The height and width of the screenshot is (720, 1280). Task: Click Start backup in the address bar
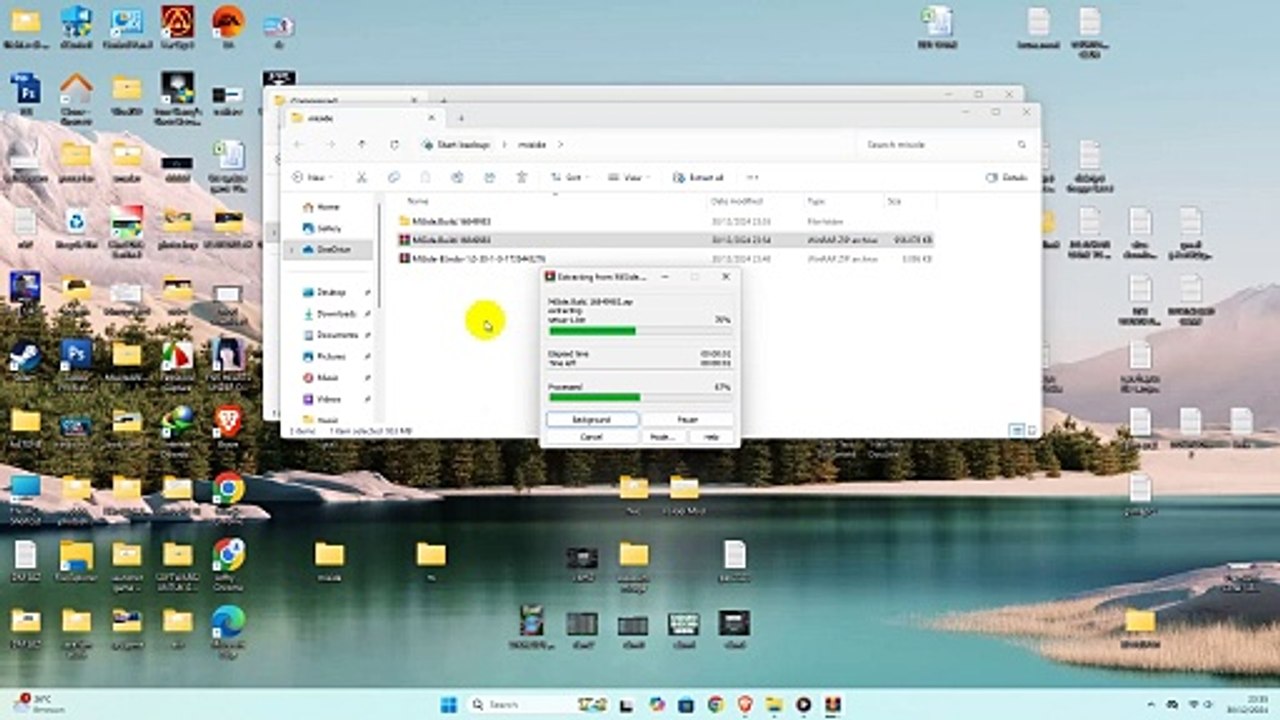pyautogui.click(x=463, y=145)
